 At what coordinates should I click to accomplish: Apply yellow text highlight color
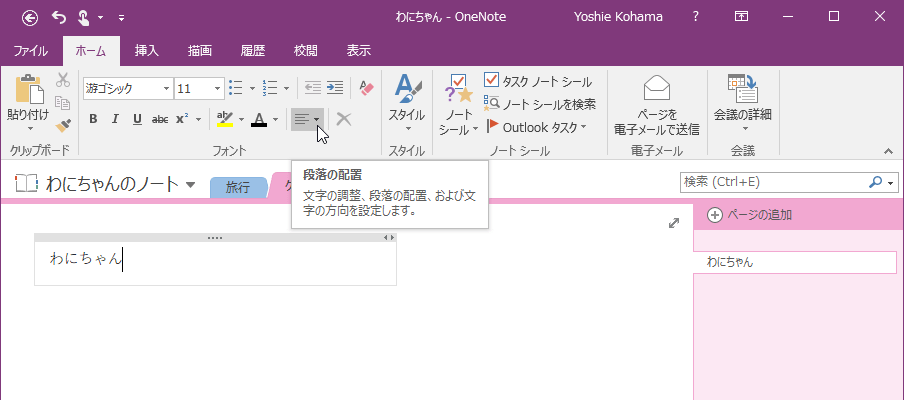tap(224, 119)
